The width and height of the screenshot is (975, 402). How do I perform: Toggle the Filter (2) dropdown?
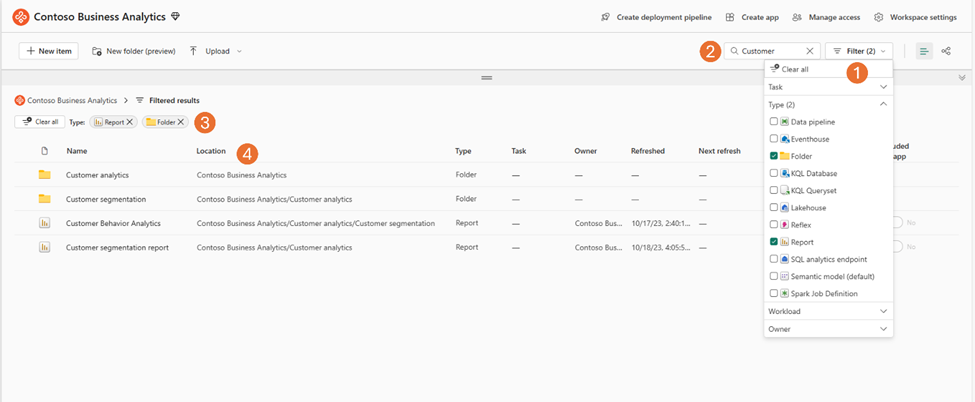(x=859, y=51)
